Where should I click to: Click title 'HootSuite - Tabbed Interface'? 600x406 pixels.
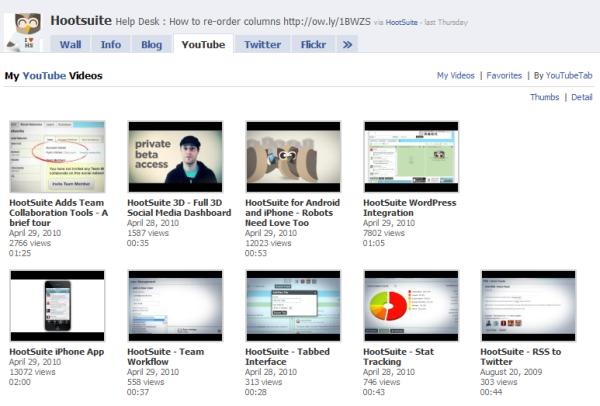[287, 357]
